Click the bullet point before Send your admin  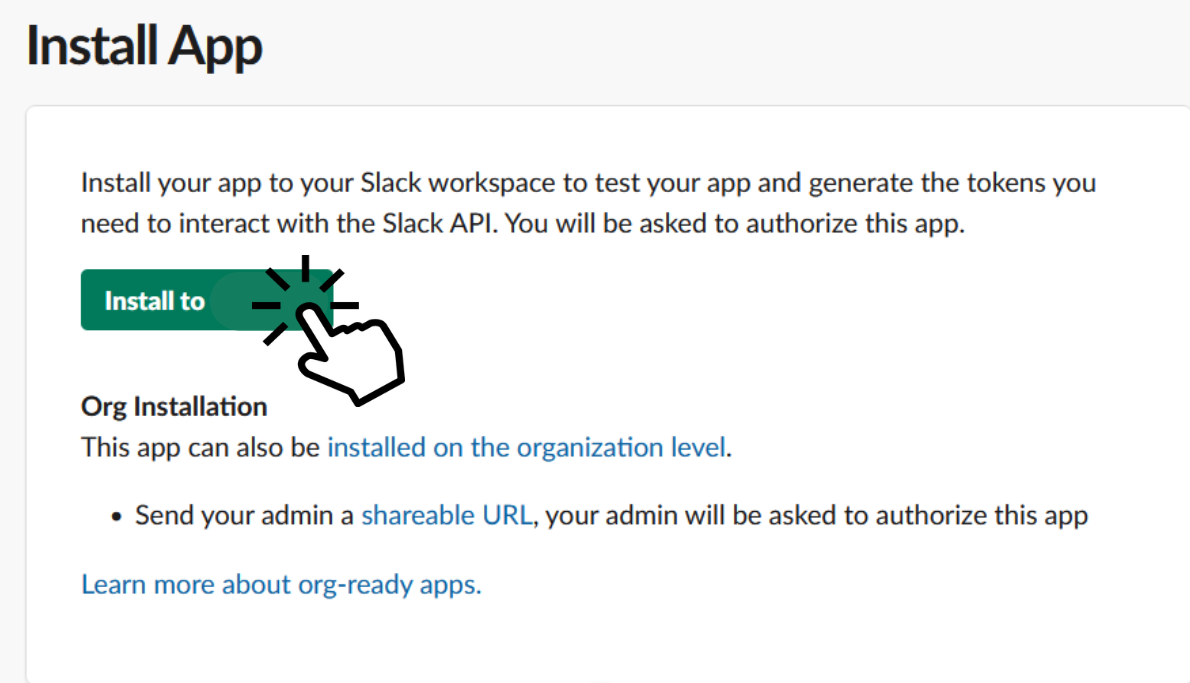(116, 517)
